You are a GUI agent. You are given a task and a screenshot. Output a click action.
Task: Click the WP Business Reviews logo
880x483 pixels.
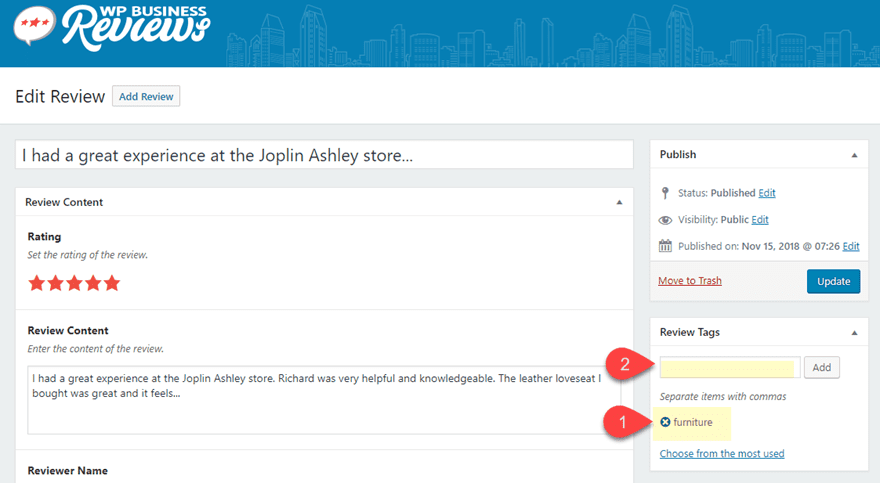tap(112, 27)
